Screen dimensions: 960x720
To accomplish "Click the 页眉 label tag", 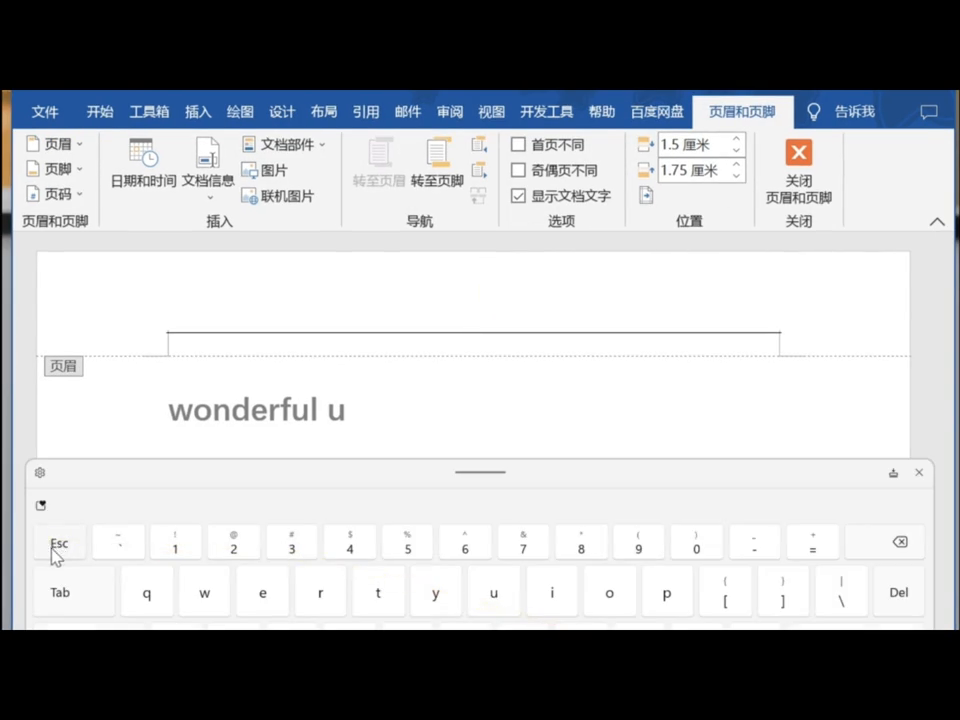I will click(x=64, y=366).
